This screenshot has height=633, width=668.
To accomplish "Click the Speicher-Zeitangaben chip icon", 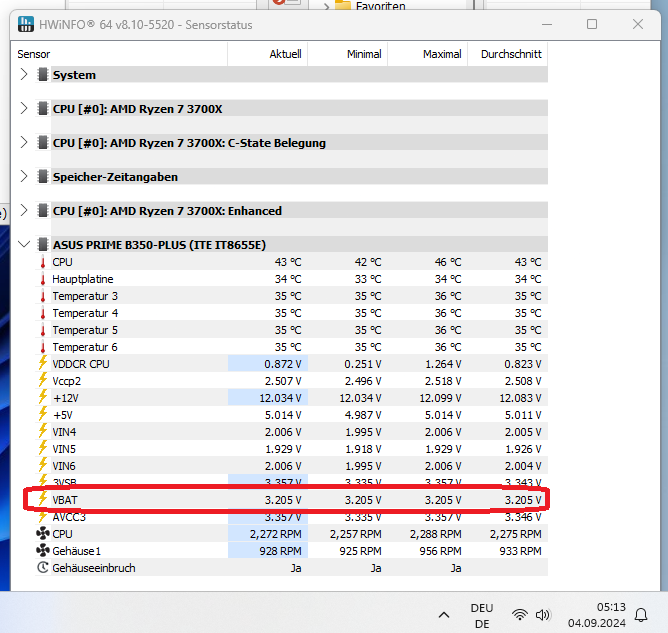I will tap(43, 176).
